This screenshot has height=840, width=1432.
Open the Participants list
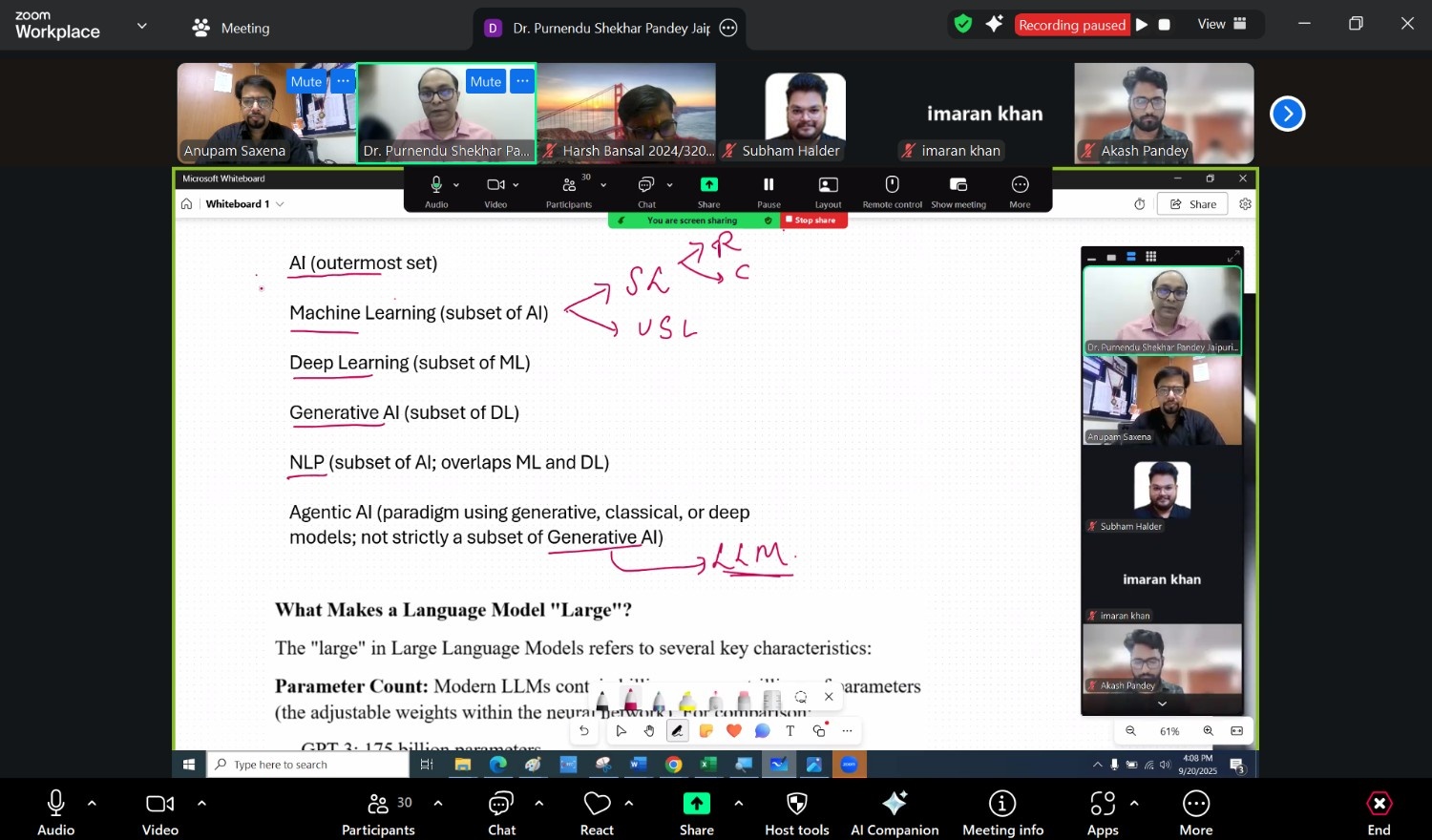point(379,812)
